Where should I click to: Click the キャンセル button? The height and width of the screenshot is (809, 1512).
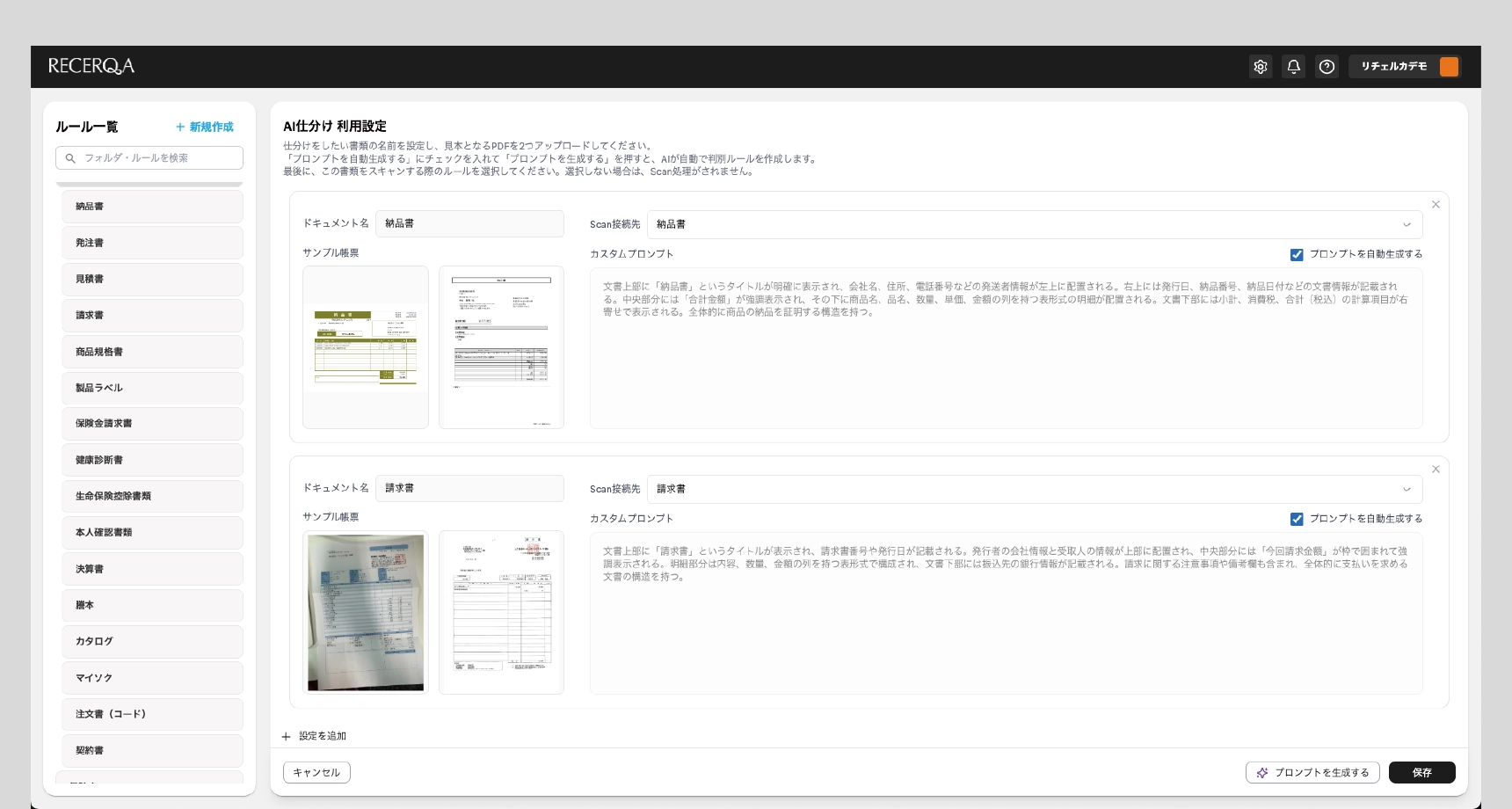(x=316, y=772)
